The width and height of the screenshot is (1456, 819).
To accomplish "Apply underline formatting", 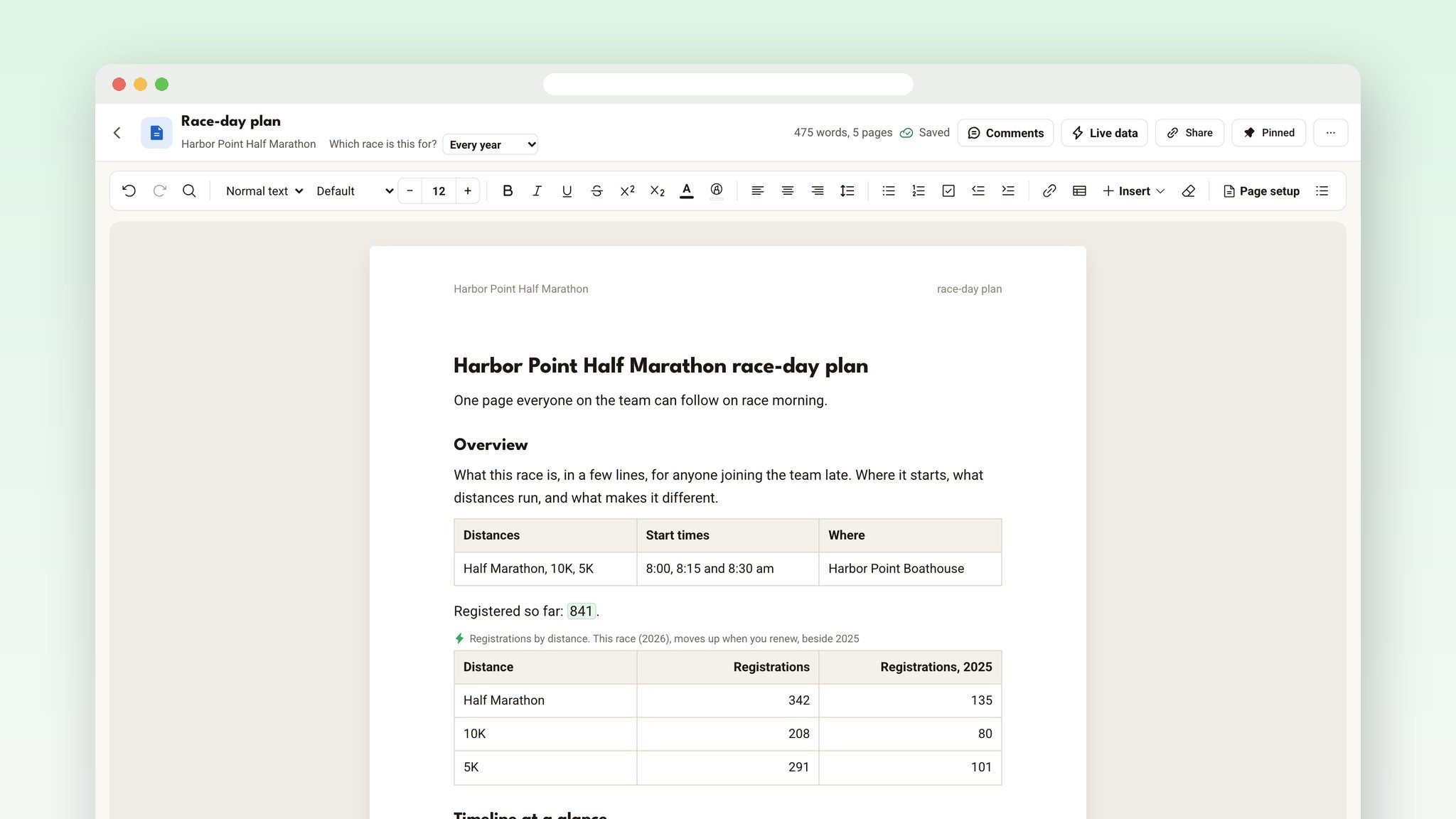I will click(x=567, y=191).
